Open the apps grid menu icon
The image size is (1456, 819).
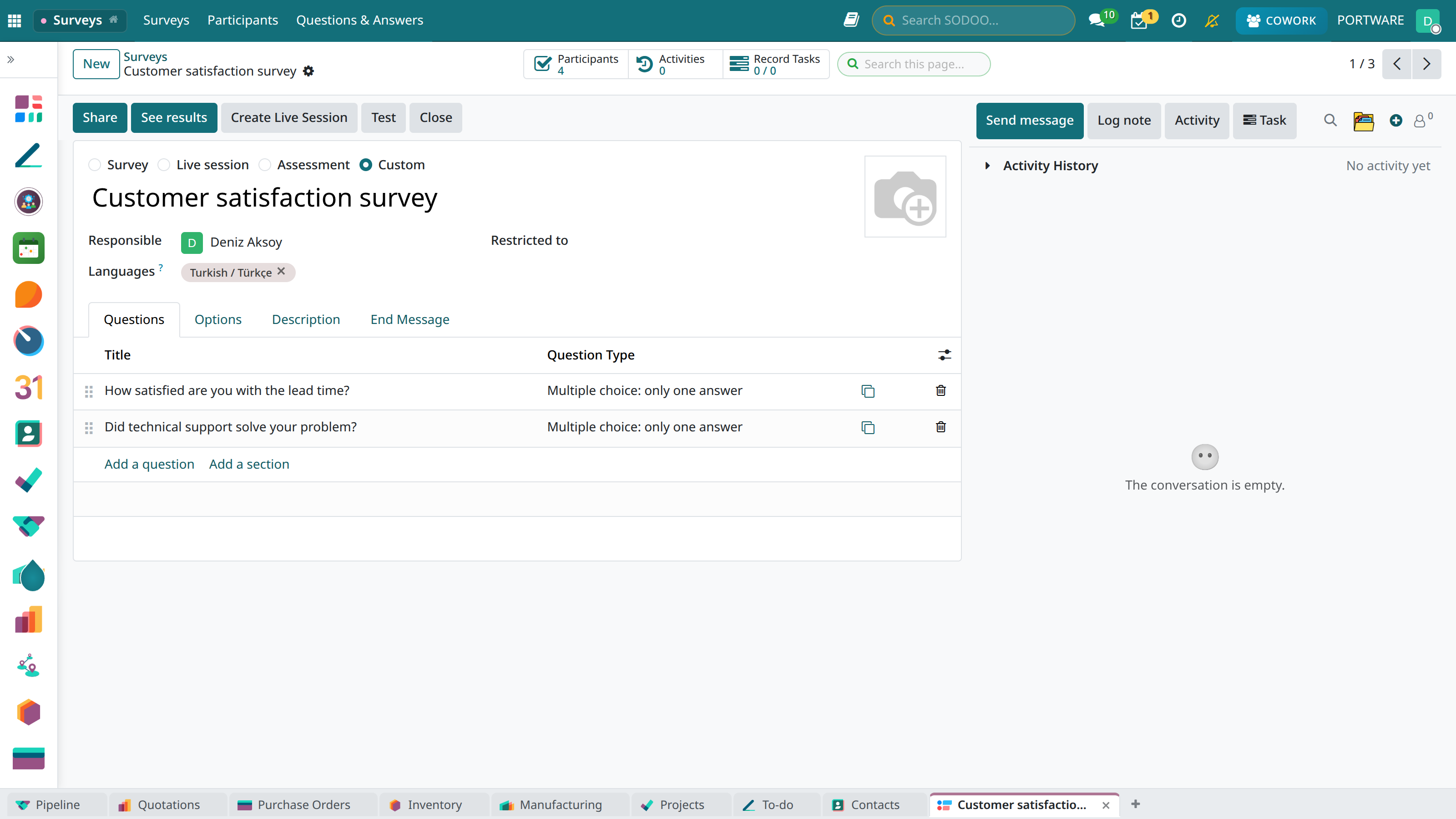[15, 20]
